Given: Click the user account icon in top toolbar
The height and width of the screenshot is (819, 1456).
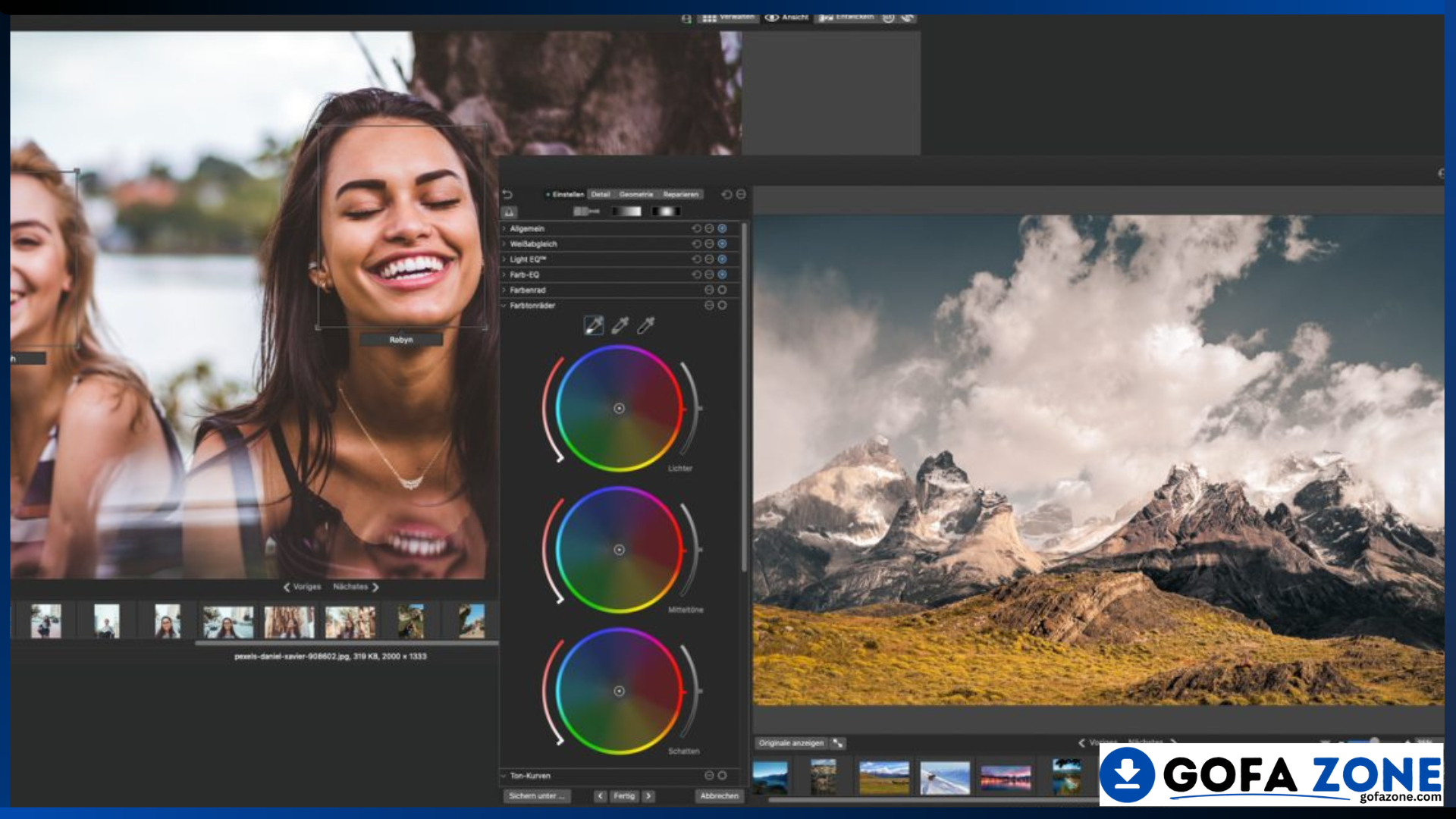Looking at the screenshot, I should click(686, 18).
